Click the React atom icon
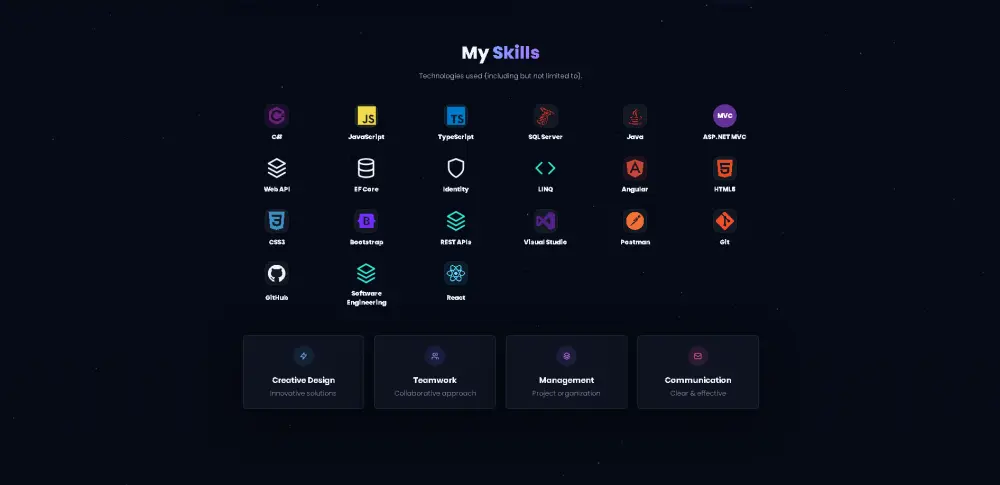The image size is (1000, 485). pyautogui.click(x=456, y=274)
